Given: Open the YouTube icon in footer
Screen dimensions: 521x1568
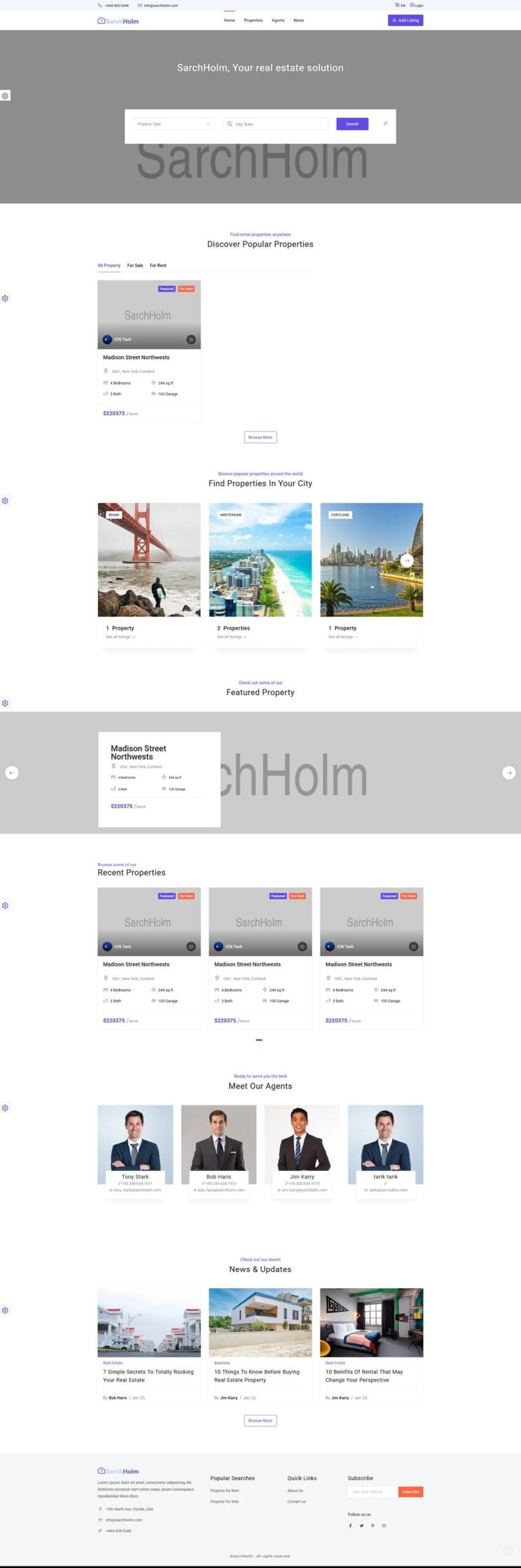Looking at the screenshot, I should coord(384,1526).
